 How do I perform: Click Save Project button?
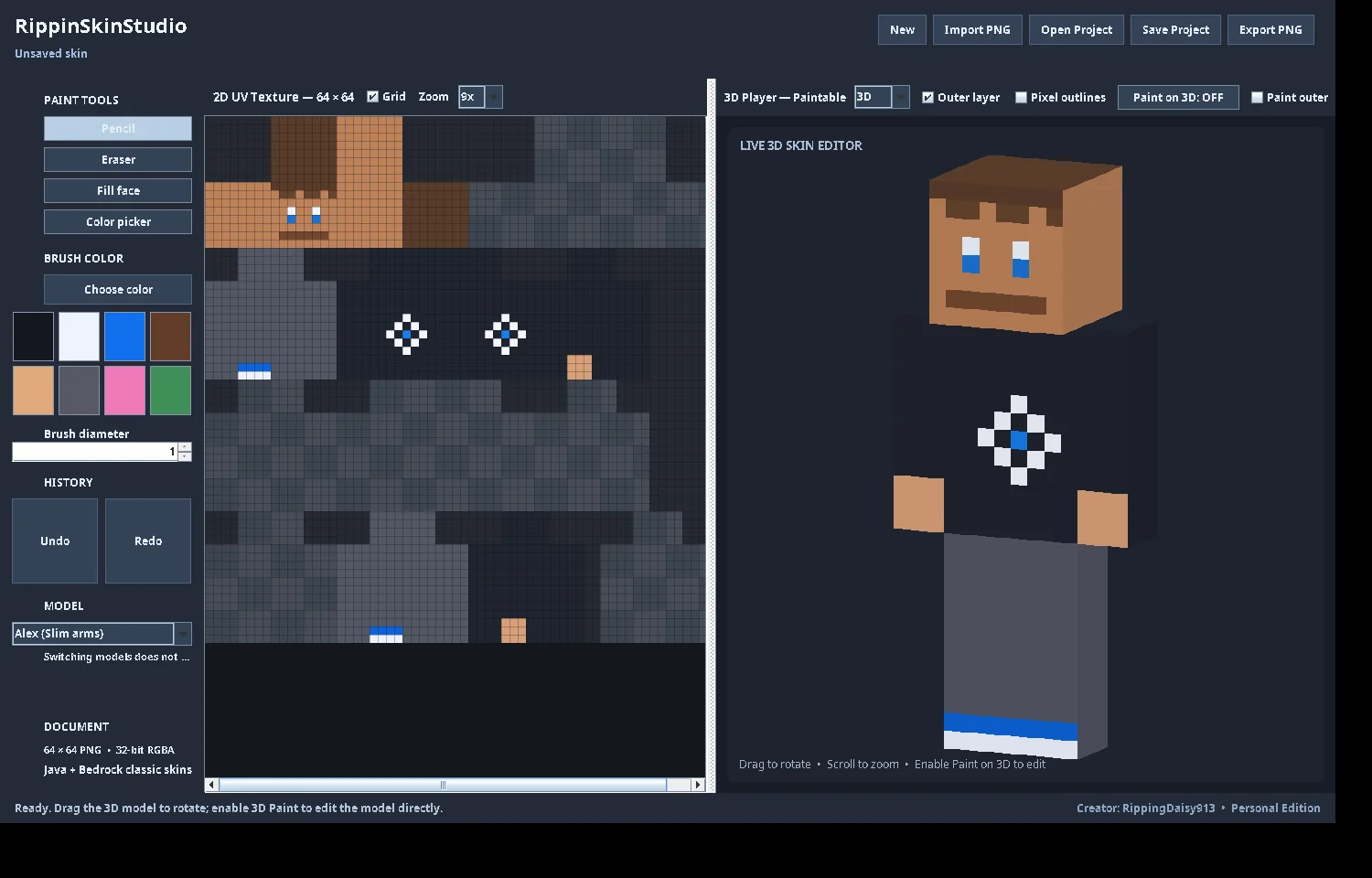(x=1175, y=30)
